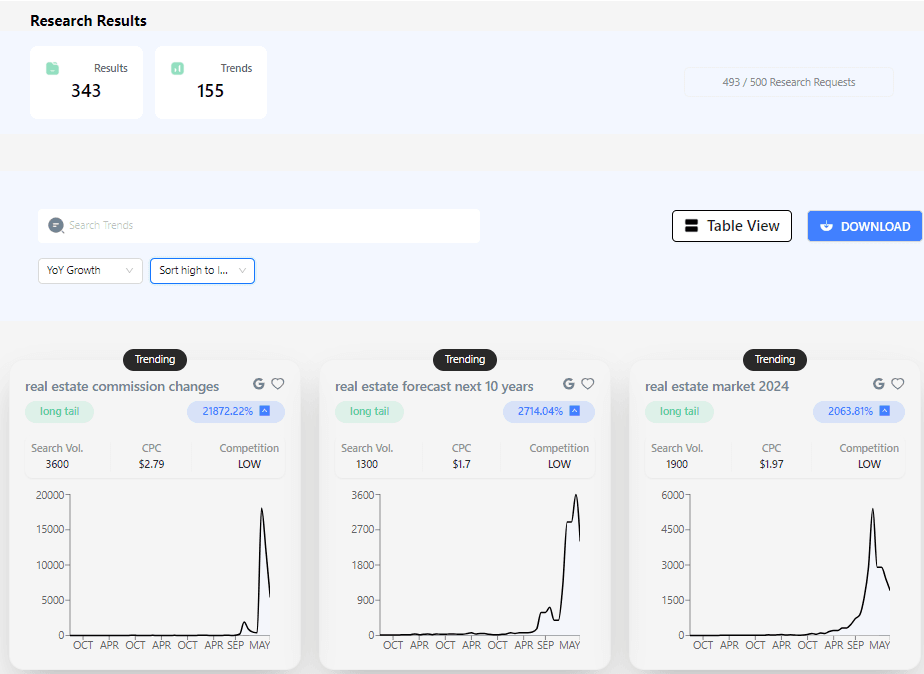Click the magnifier icon in the Search Trends bar

tap(57, 225)
